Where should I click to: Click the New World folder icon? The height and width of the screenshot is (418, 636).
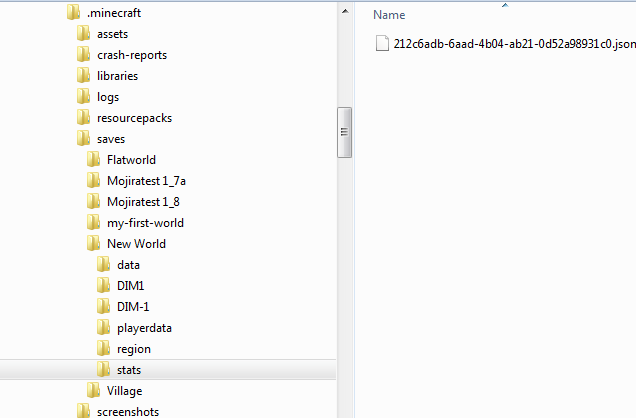click(94, 244)
